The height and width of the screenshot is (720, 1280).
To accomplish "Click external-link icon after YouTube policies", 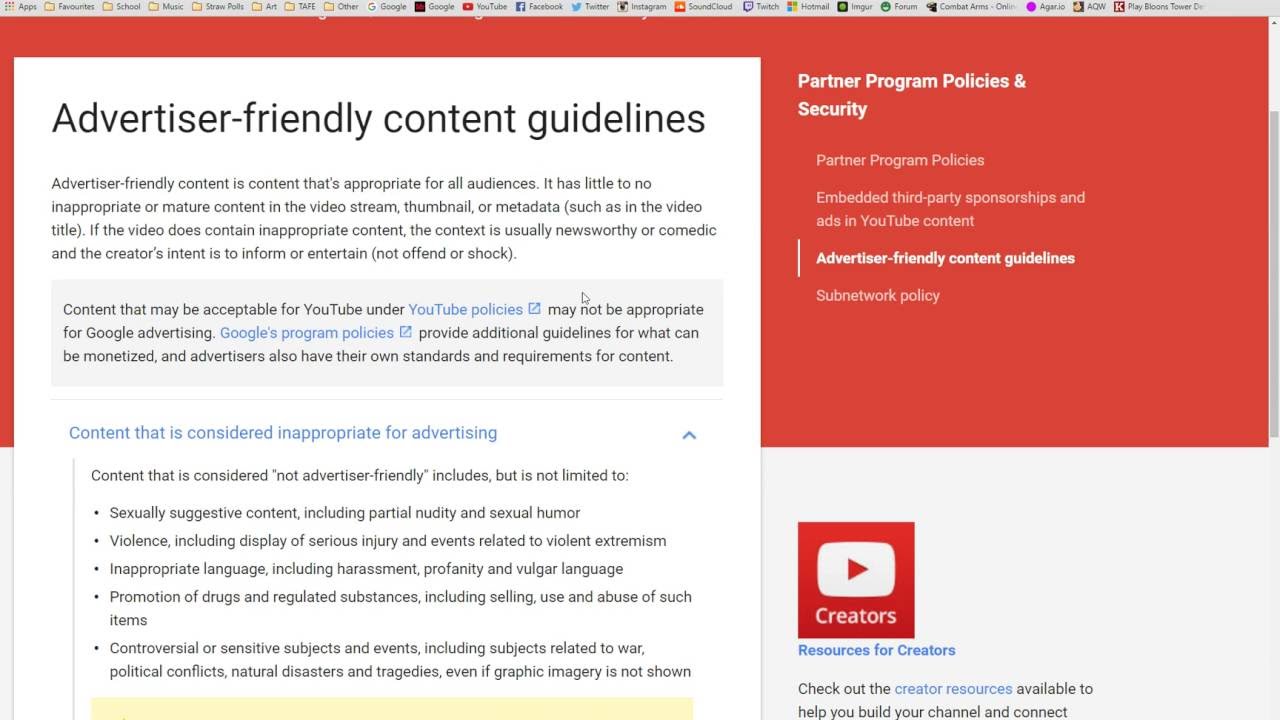I will (534, 309).
